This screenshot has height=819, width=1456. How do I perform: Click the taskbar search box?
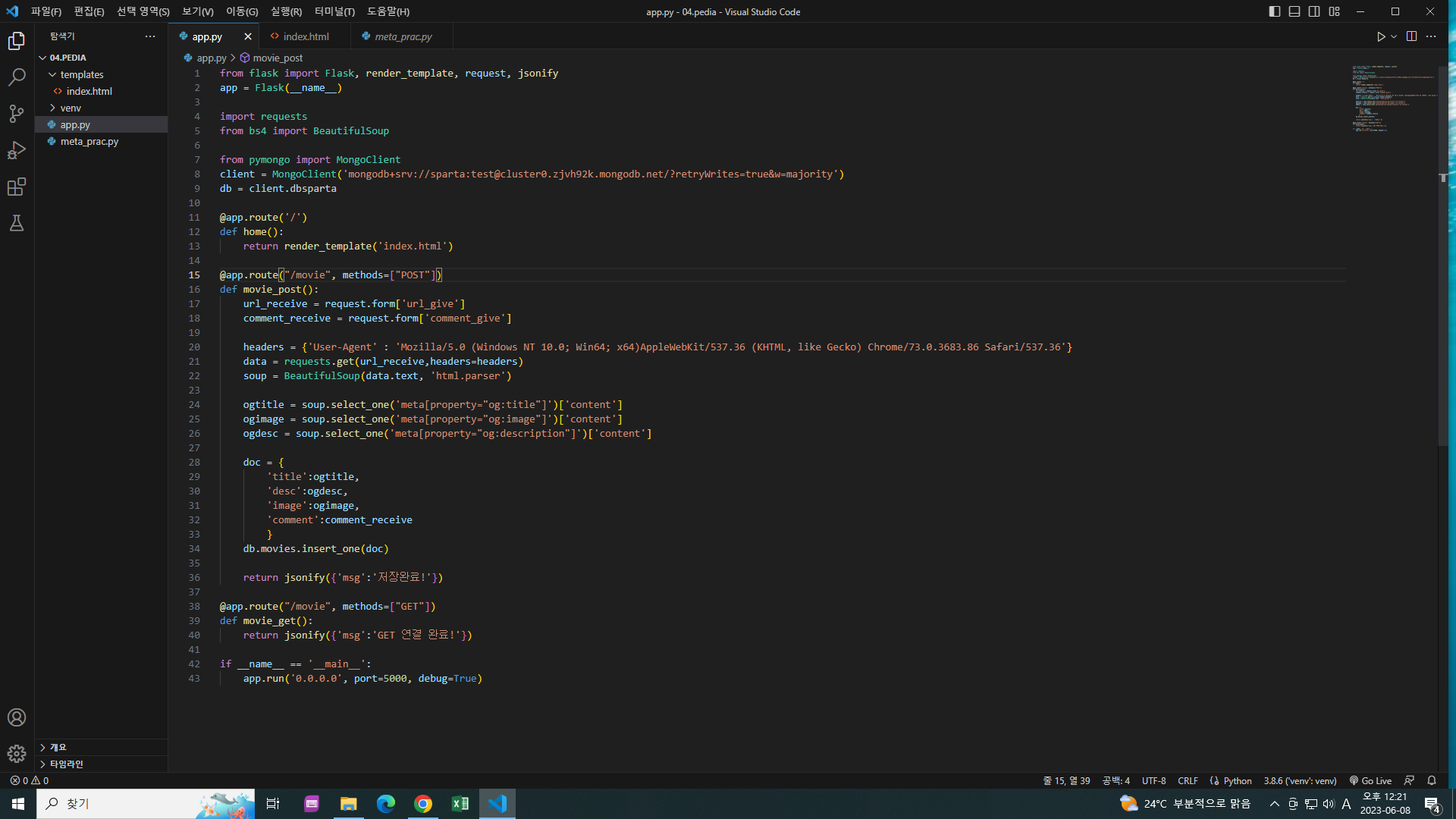pyautogui.click(x=146, y=804)
